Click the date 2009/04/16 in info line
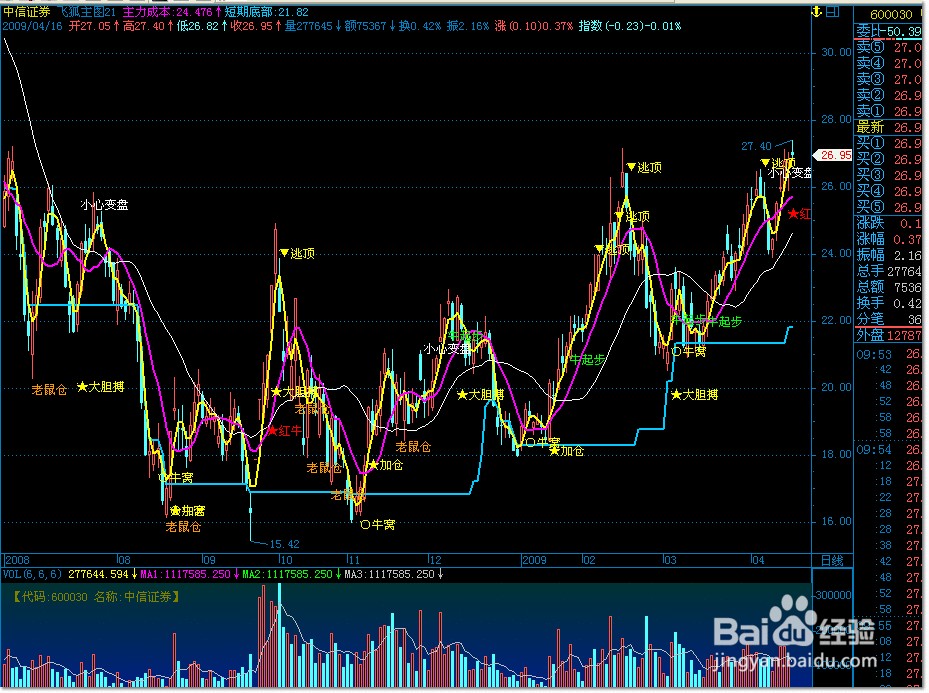The image size is (929, 693). [32, 26]
